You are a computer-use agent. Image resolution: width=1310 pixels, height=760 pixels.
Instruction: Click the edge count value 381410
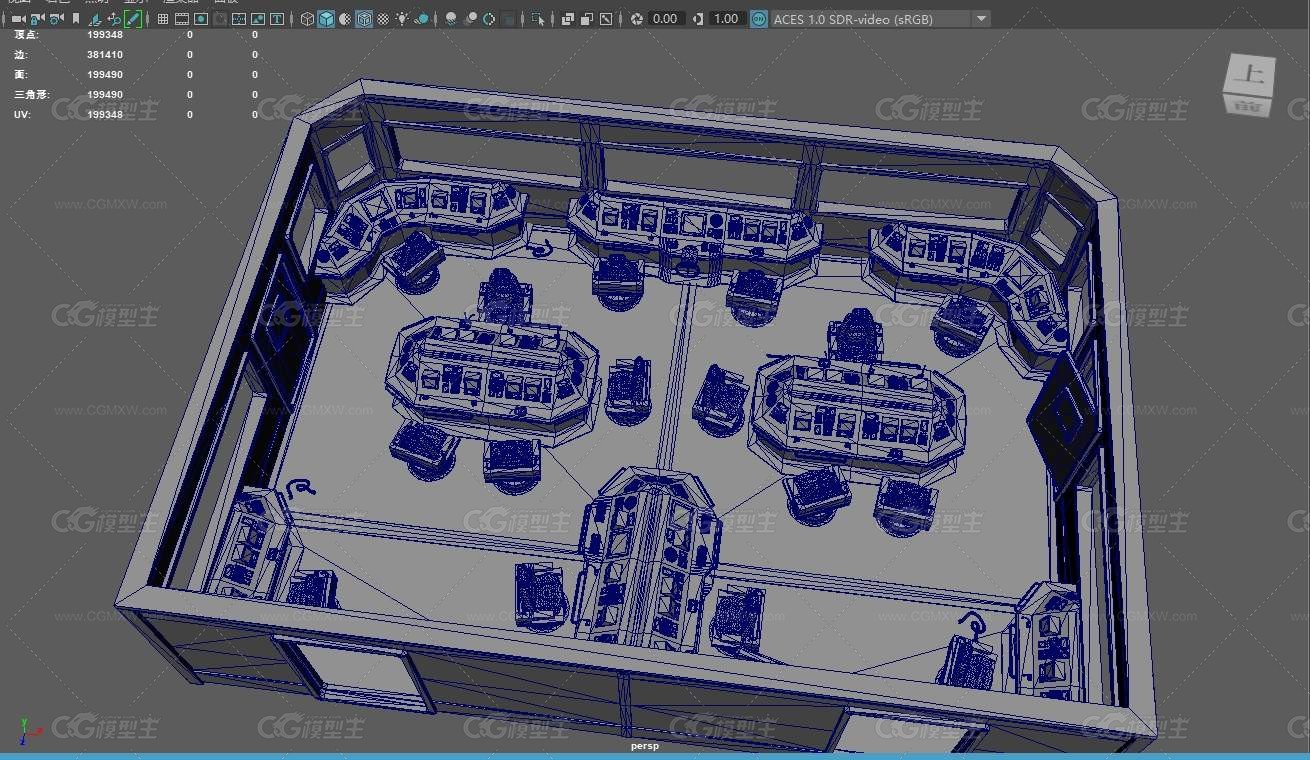pos(105,55)
